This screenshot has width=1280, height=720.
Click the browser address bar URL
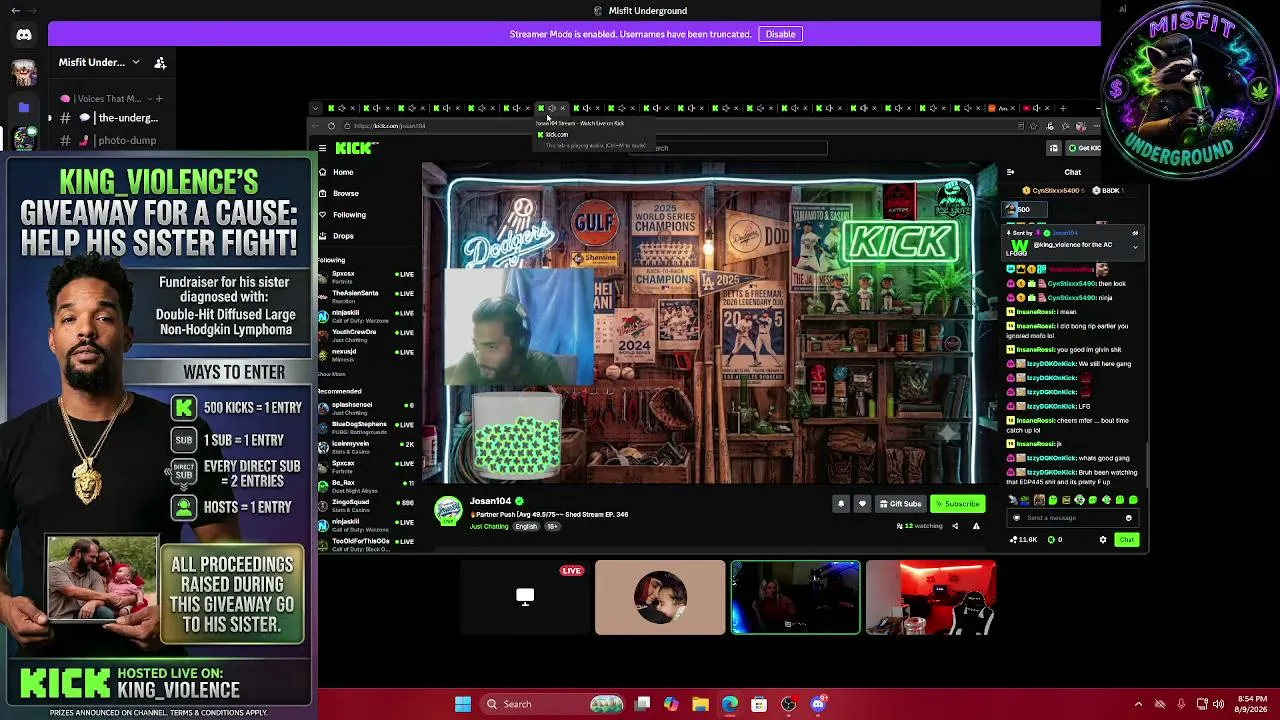coord(389,126)
